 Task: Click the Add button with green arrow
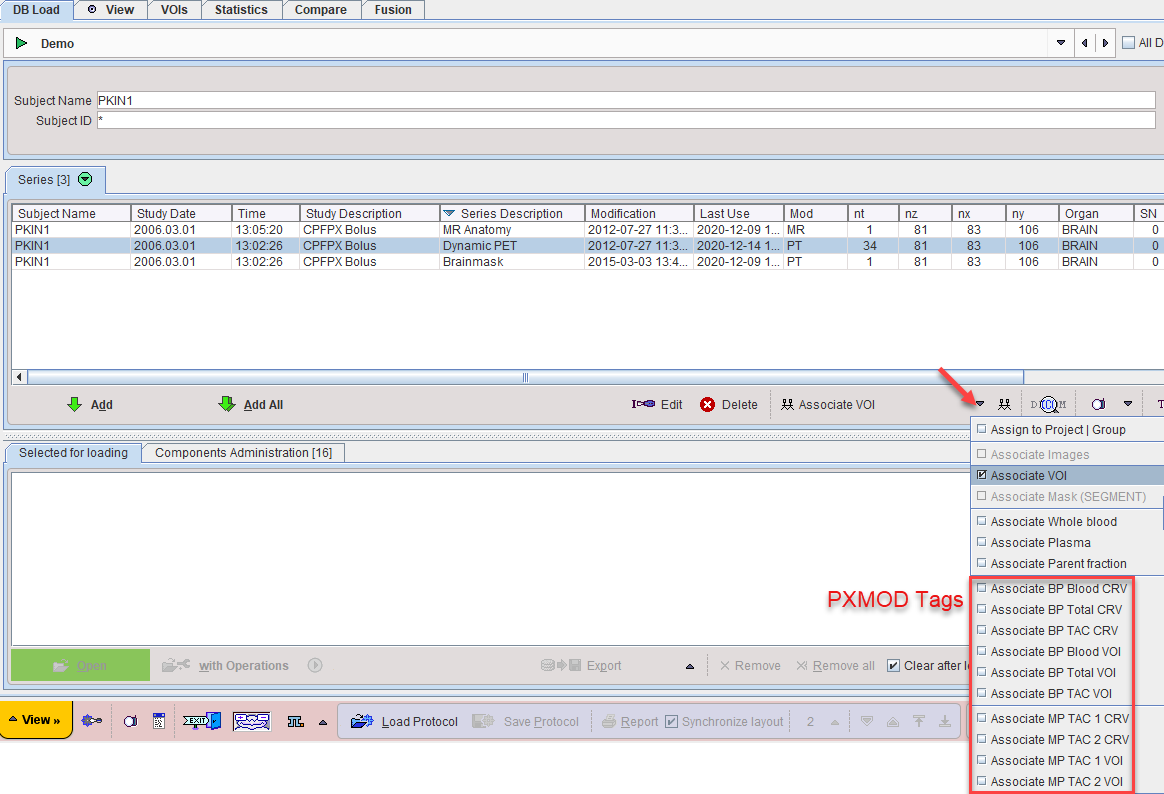(90, 404)
